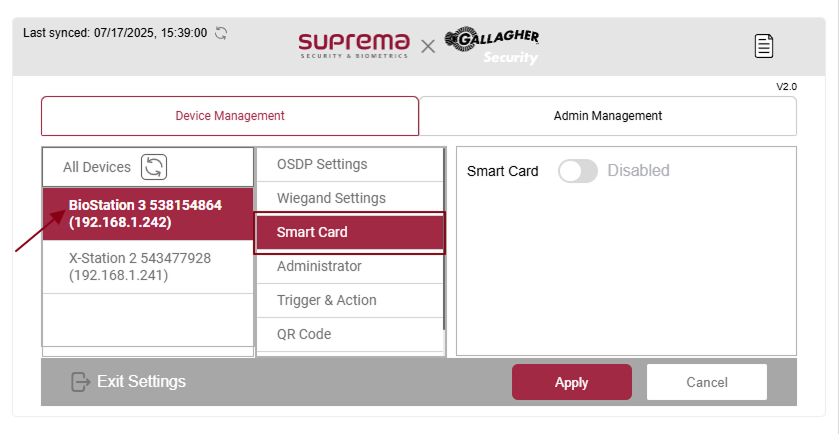Enable the Smart Card toggle switch
The height and width of the screenshot is (434, 839).
tap(577, 171)
